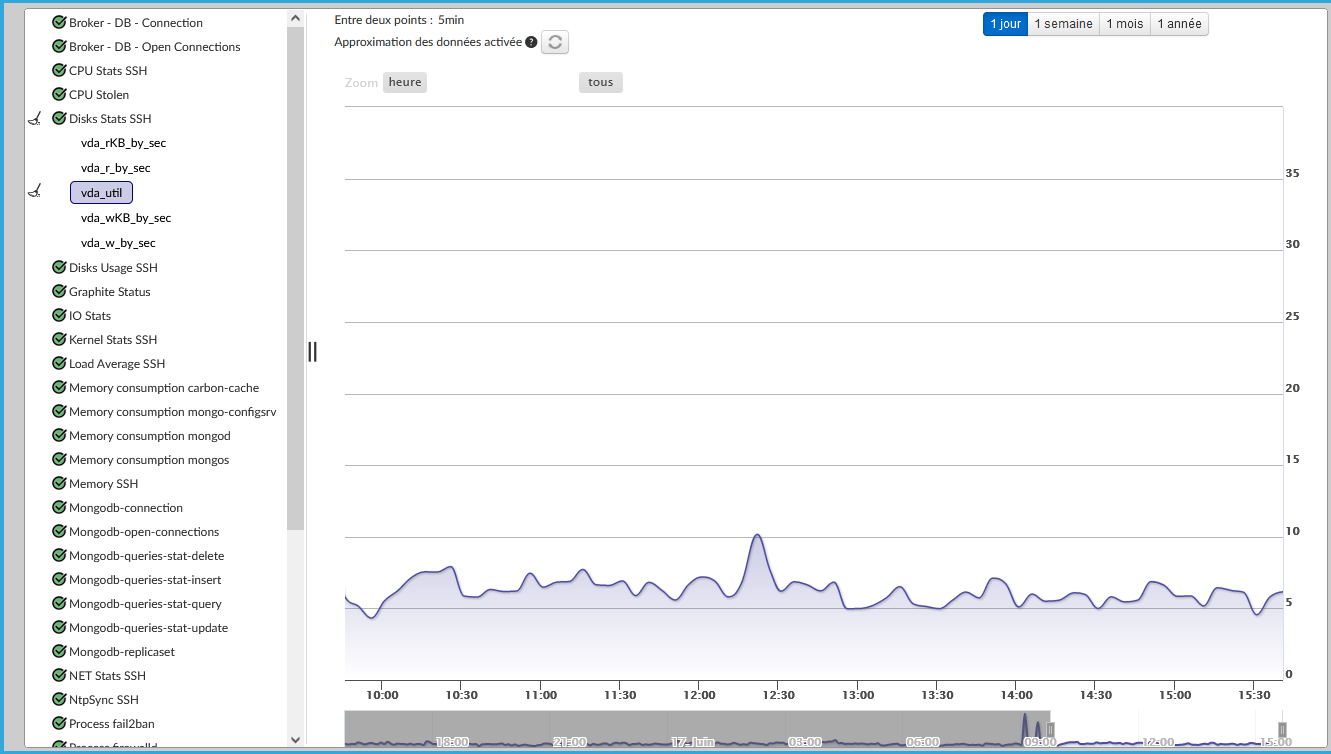
Task: Click the green check icon for CPU Stolen
Action: [59, 95]
